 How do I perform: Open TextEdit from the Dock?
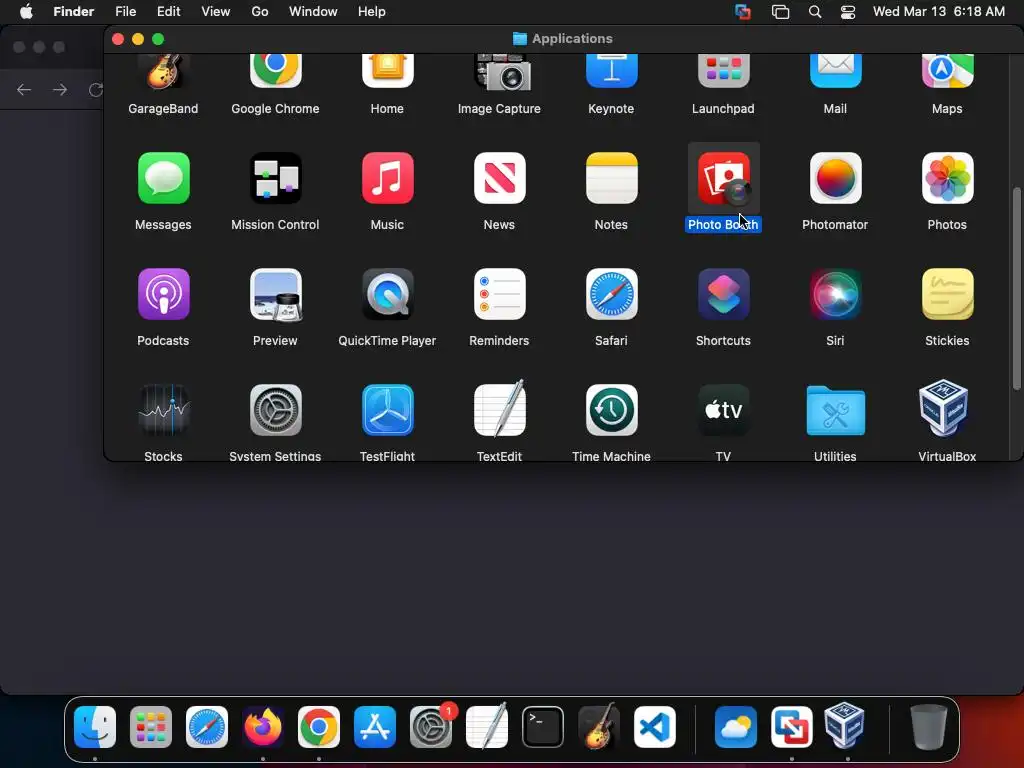click(487, 726)
